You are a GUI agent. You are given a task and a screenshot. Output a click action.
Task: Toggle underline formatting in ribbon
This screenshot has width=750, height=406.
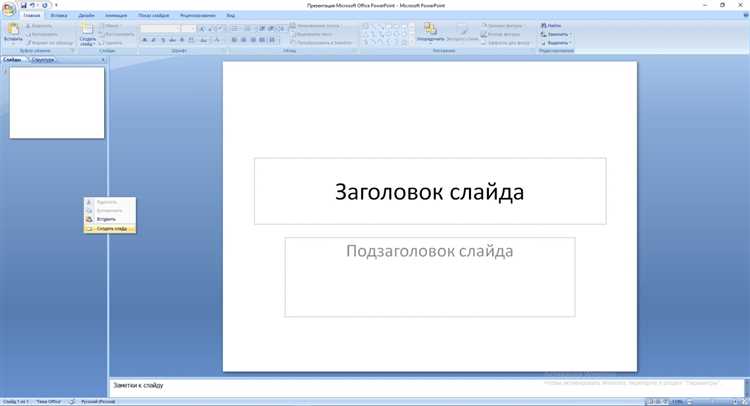[163, 40]
